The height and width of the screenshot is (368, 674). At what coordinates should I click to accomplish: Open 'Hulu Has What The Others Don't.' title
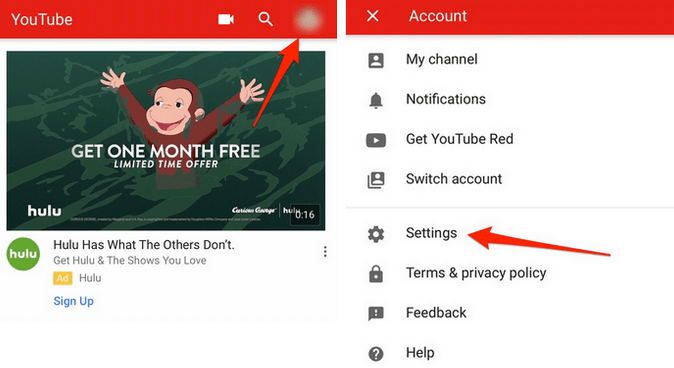[144, 245]
